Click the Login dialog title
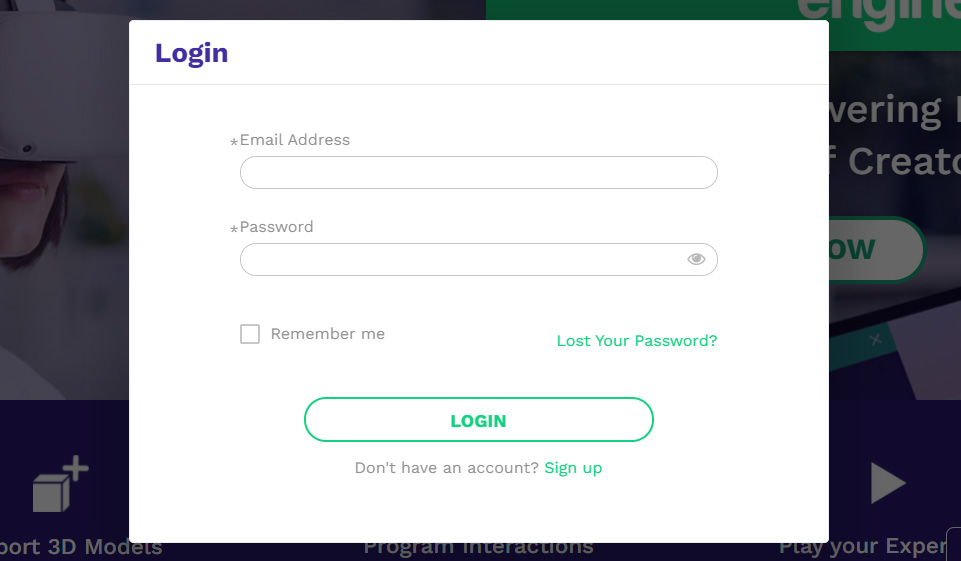 pos(191,53)
